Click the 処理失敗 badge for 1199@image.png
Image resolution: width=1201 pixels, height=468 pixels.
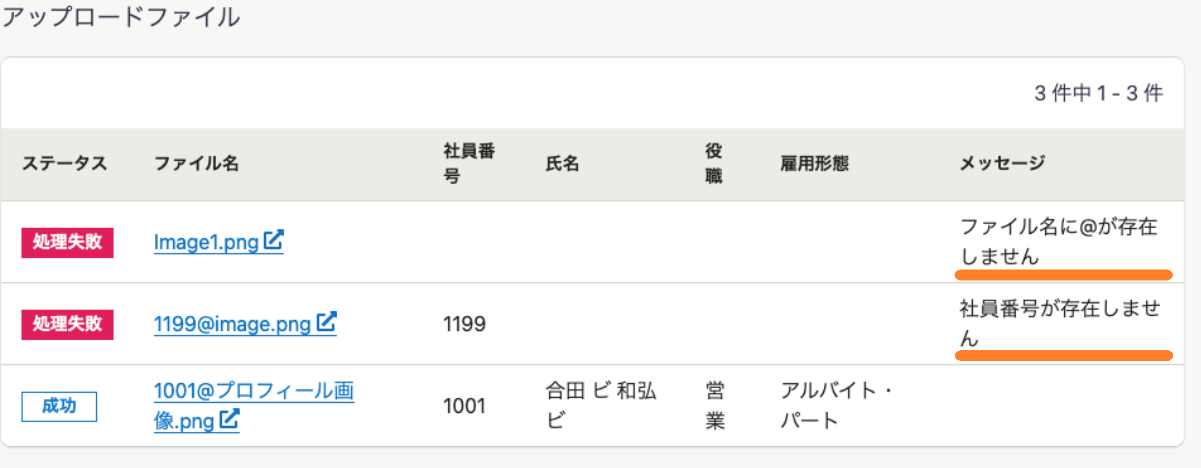click(67, 324)
